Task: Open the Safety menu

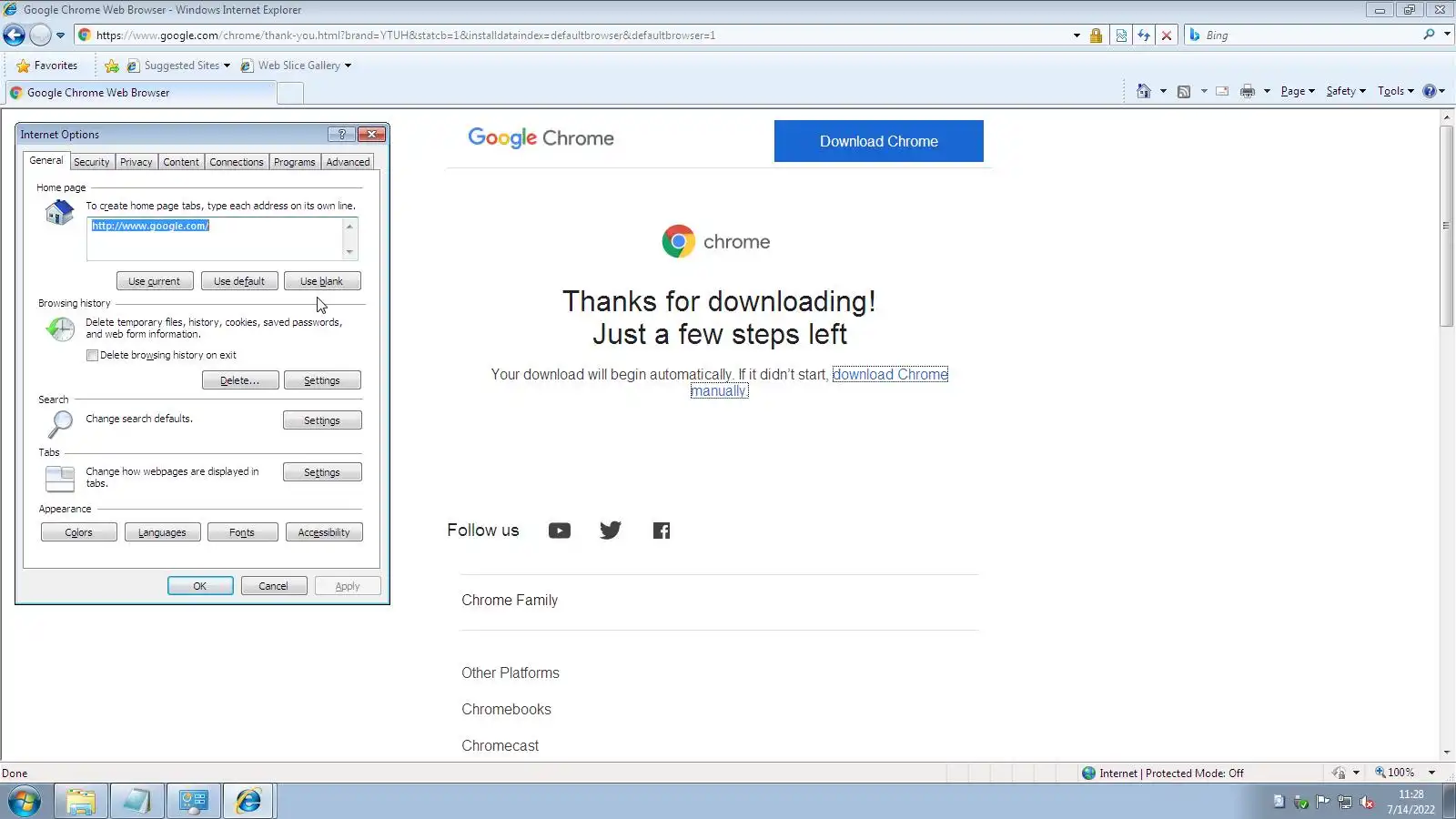Action: point(1346,91)
